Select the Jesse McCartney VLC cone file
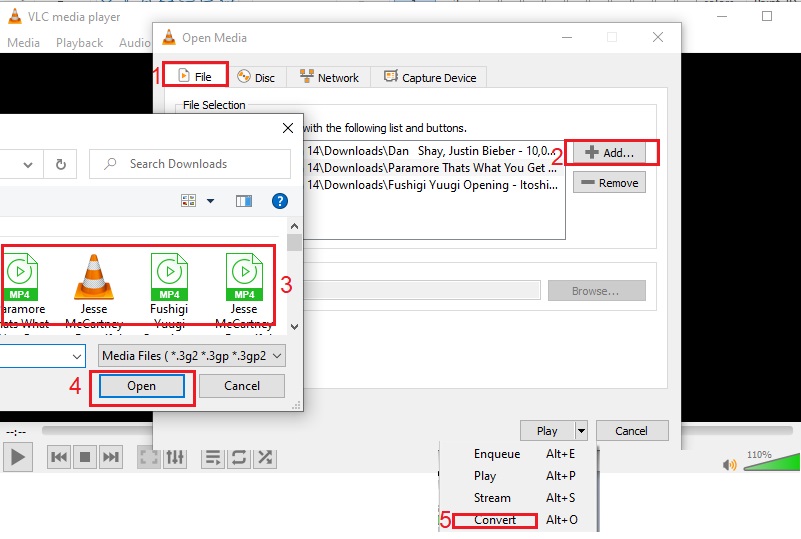 tap(94, 289)
